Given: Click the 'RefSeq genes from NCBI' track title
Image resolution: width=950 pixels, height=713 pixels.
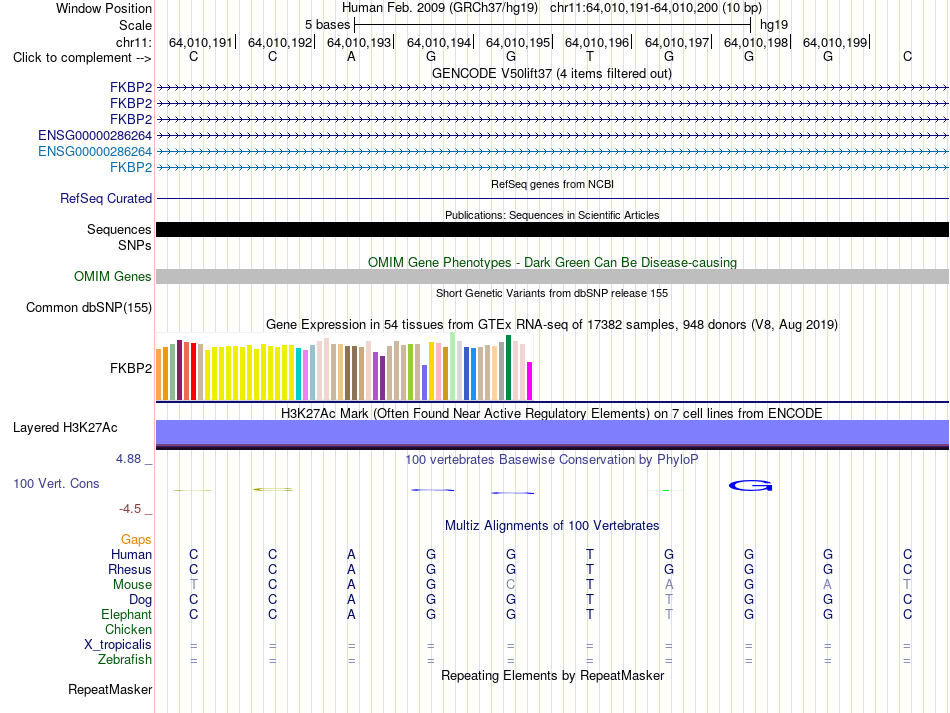Looking at the screenshot, I should pyautogui.click(x=552, y=184).
